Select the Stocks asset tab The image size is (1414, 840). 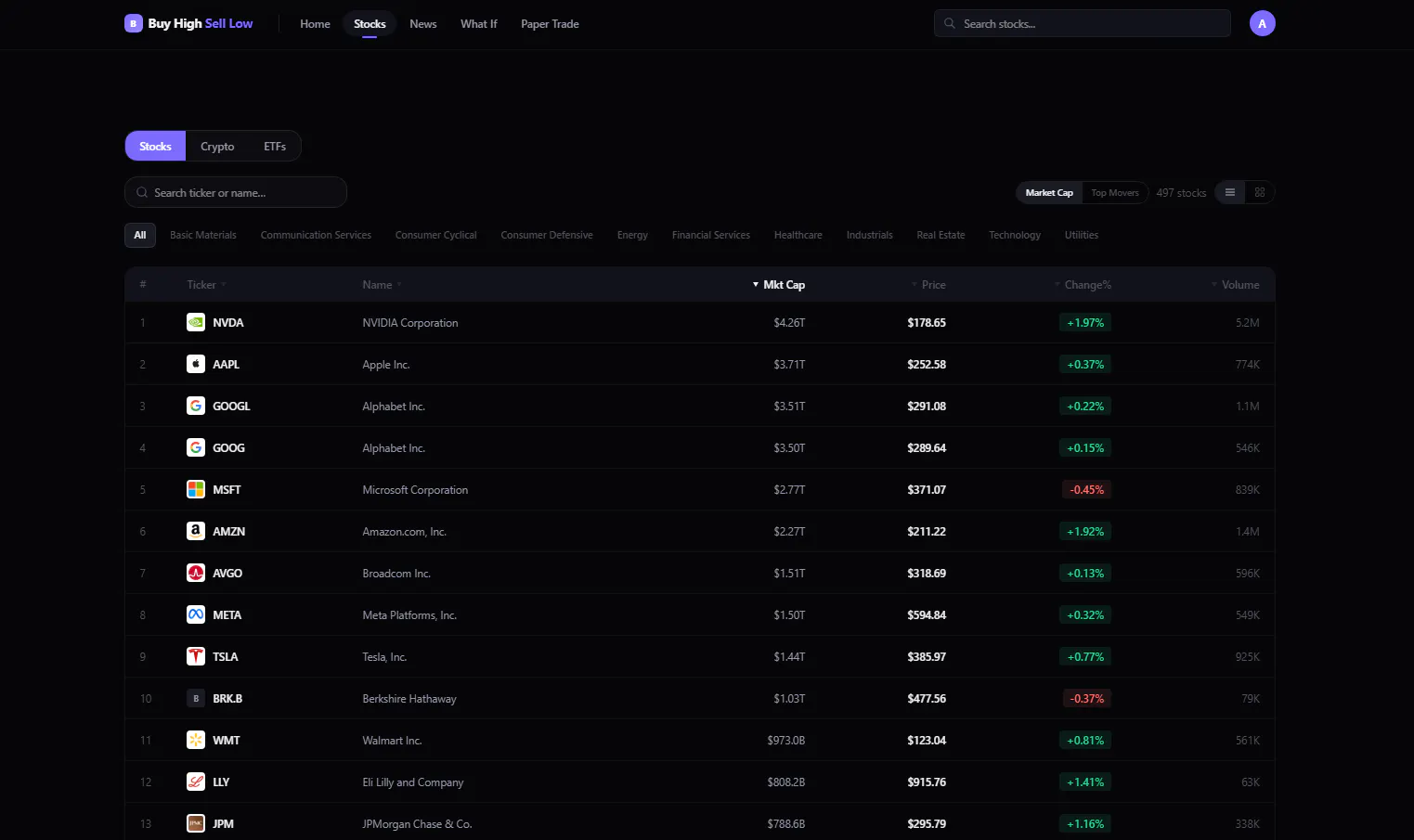pos(155,146)
